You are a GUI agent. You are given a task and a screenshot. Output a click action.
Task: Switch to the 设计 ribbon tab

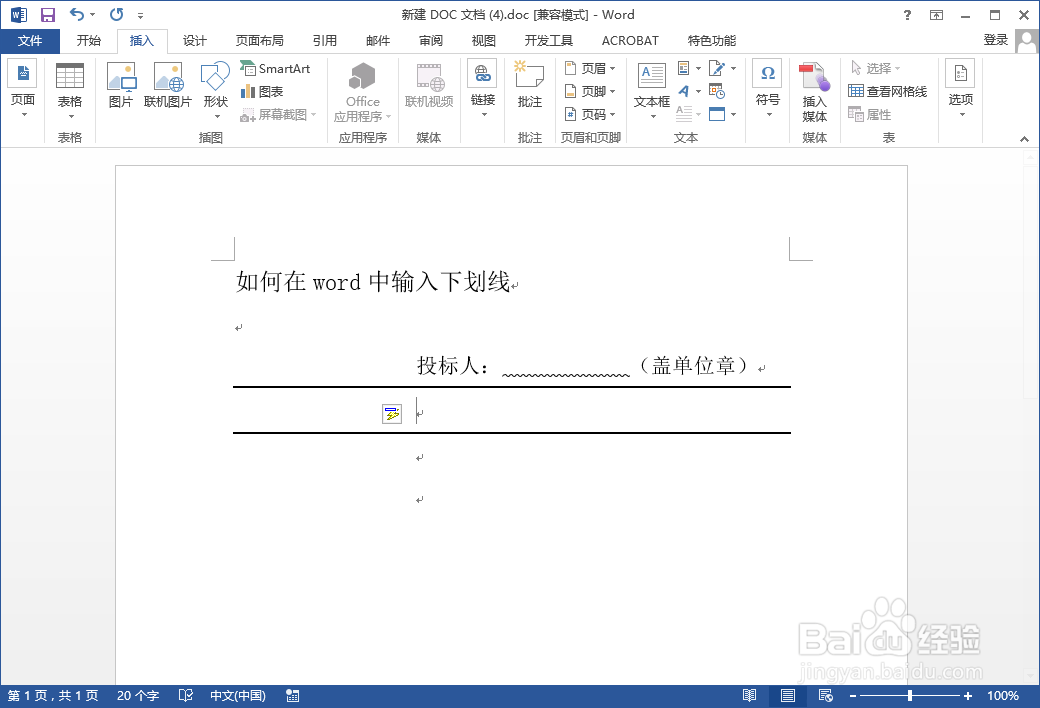tap(194, 41)
